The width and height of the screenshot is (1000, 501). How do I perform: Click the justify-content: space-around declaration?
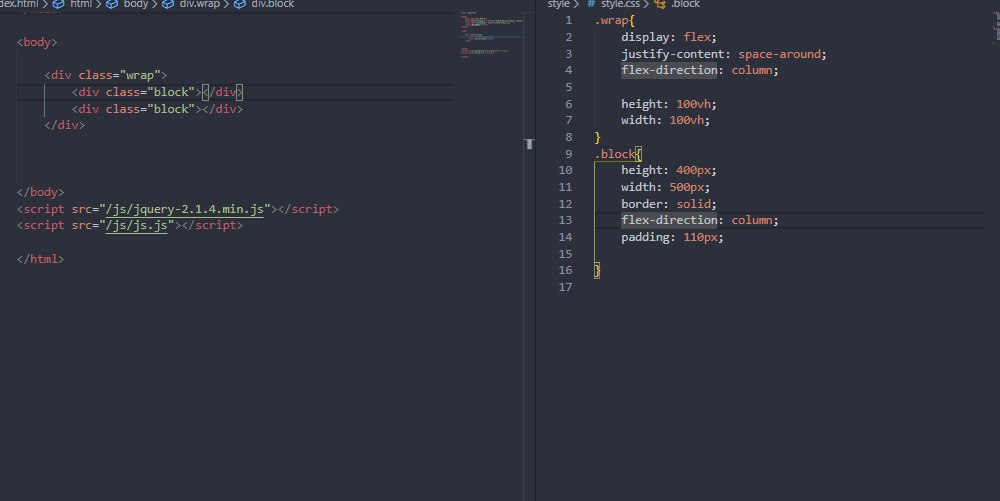(x=724, y=54)
